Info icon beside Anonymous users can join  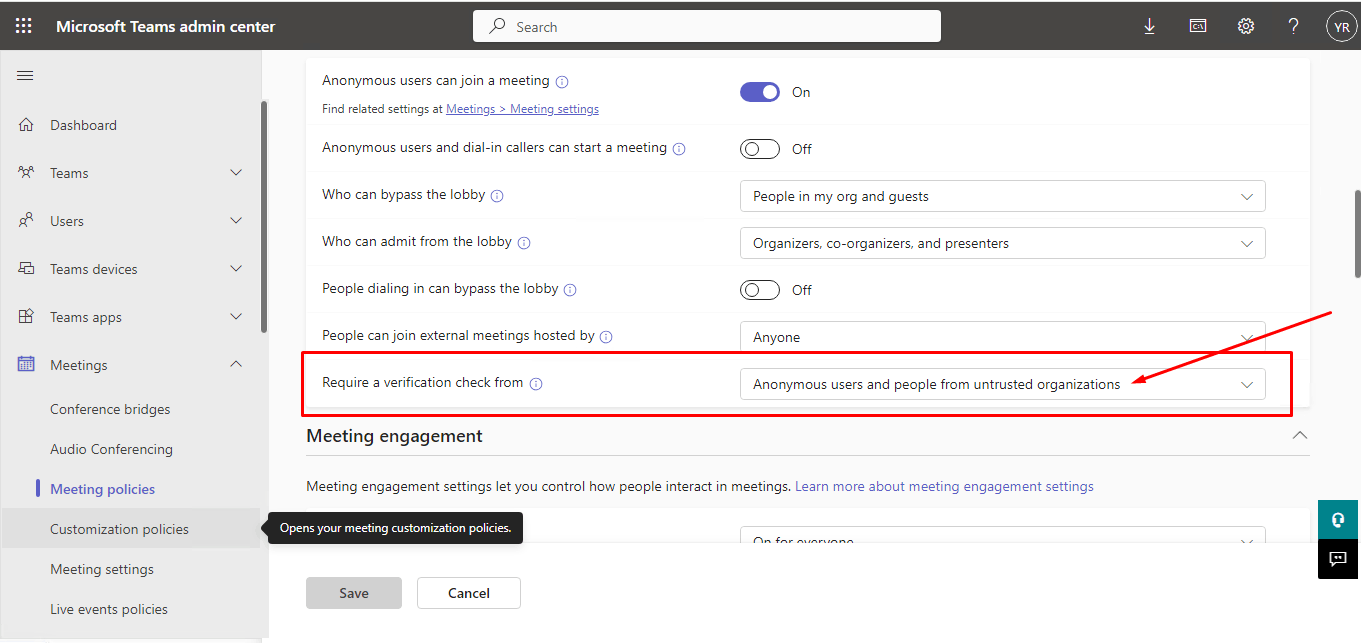[x=562, y=81]
